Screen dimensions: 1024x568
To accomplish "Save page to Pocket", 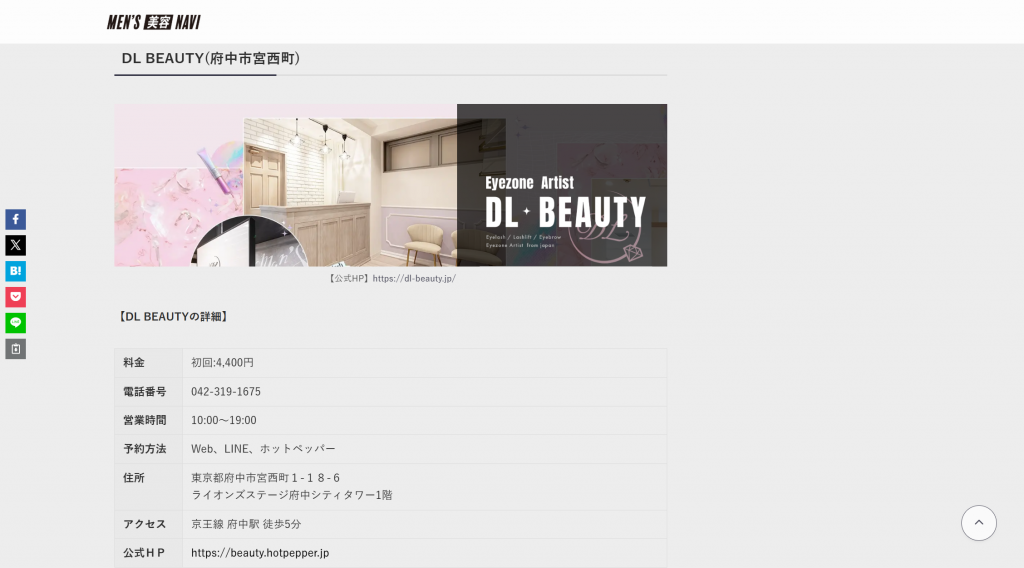I will pyautogui.click(x=15, y=297).
